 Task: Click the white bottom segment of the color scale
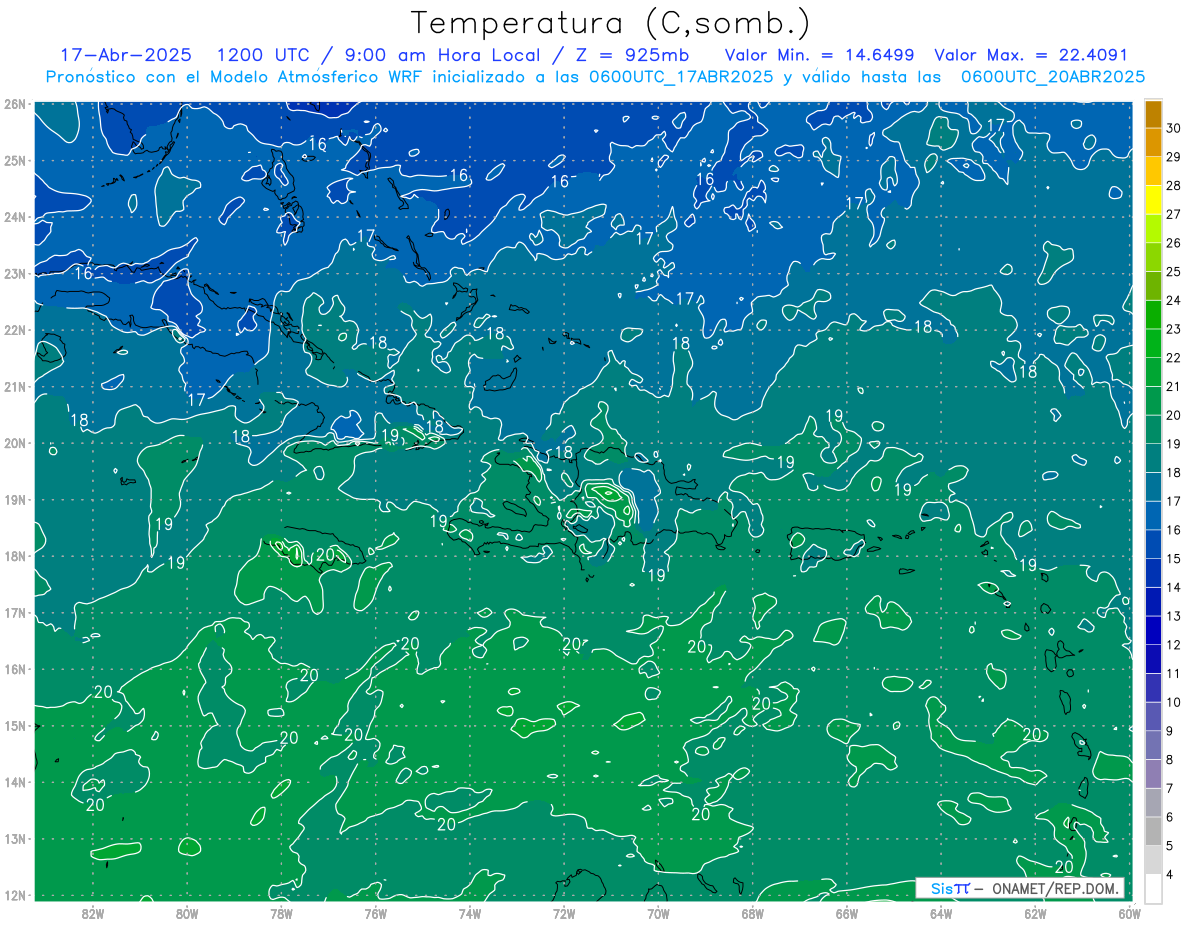coord(1153,887)
